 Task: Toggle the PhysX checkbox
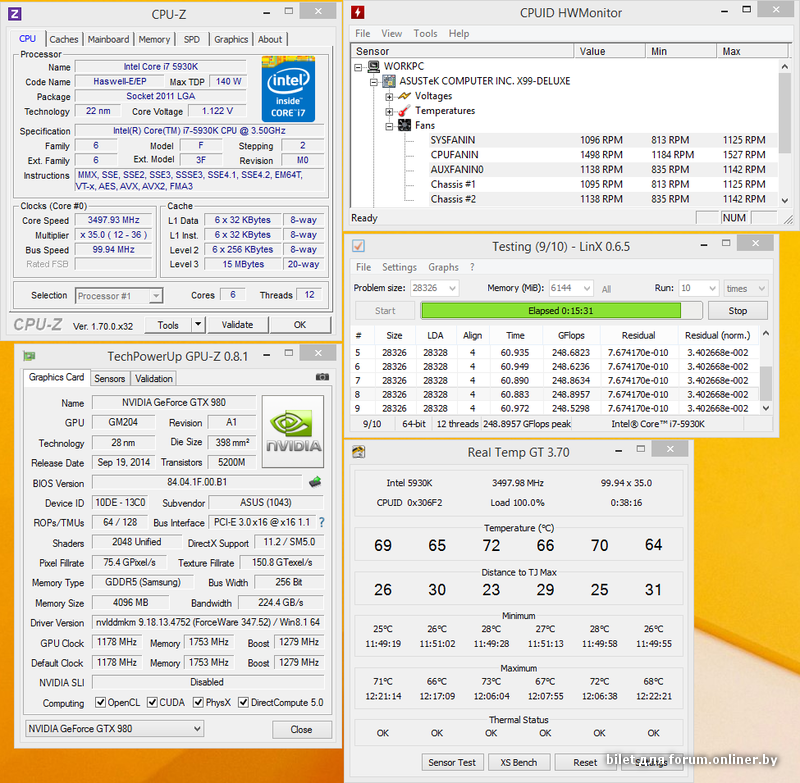(x=198, y=702)
